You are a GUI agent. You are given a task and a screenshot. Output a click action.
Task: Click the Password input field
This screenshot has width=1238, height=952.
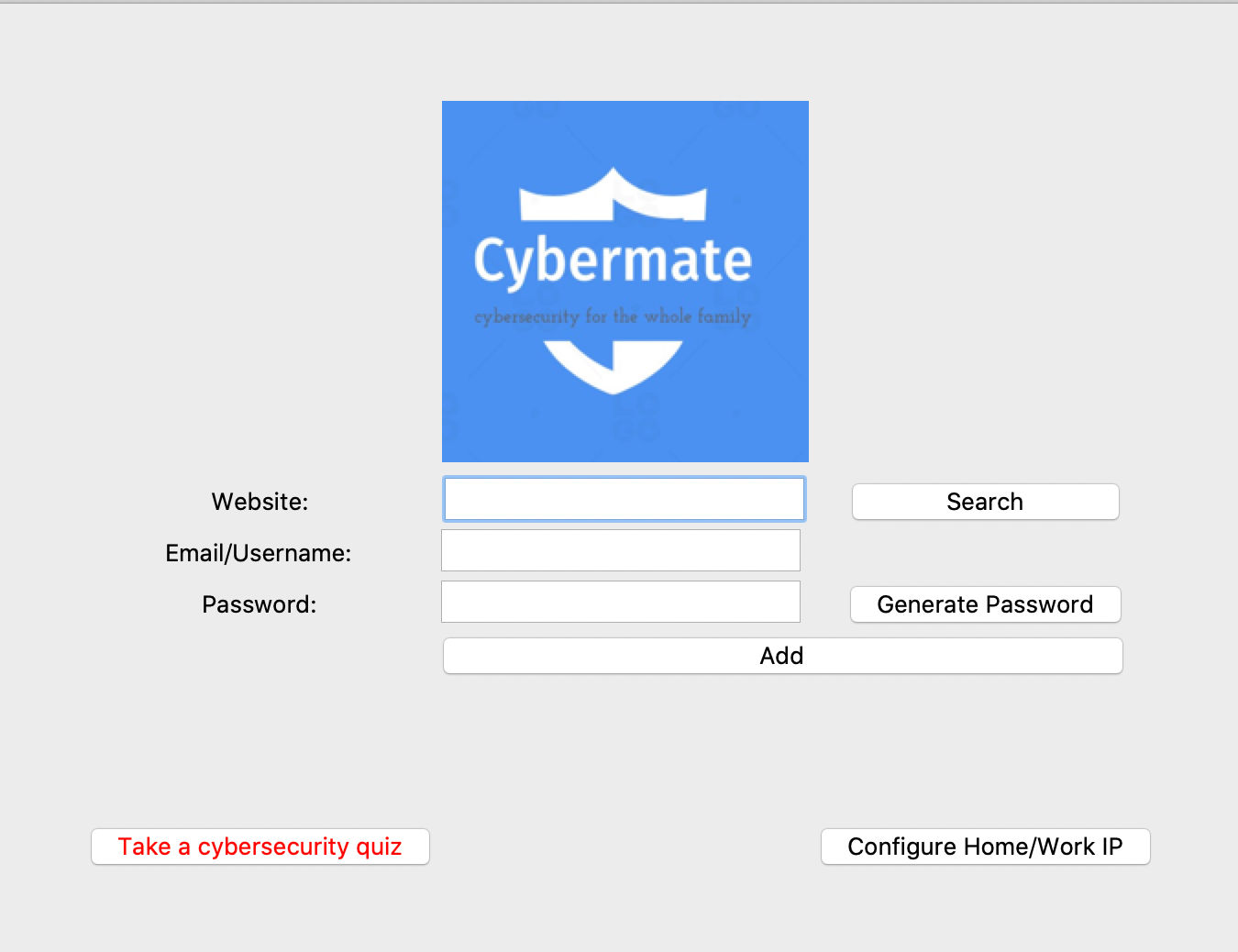[620, 601]
